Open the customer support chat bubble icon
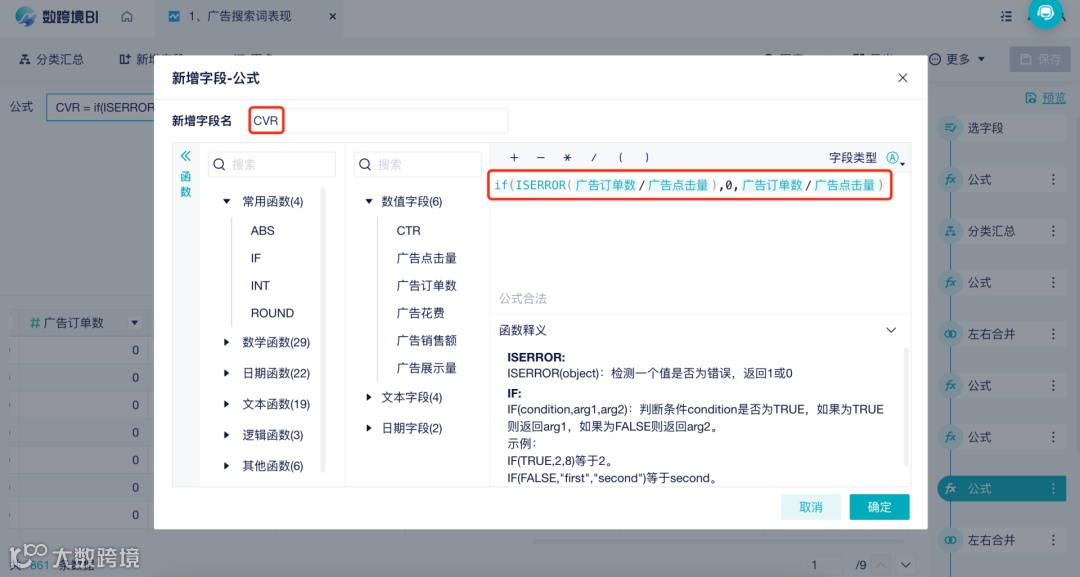 (1046, 14)
